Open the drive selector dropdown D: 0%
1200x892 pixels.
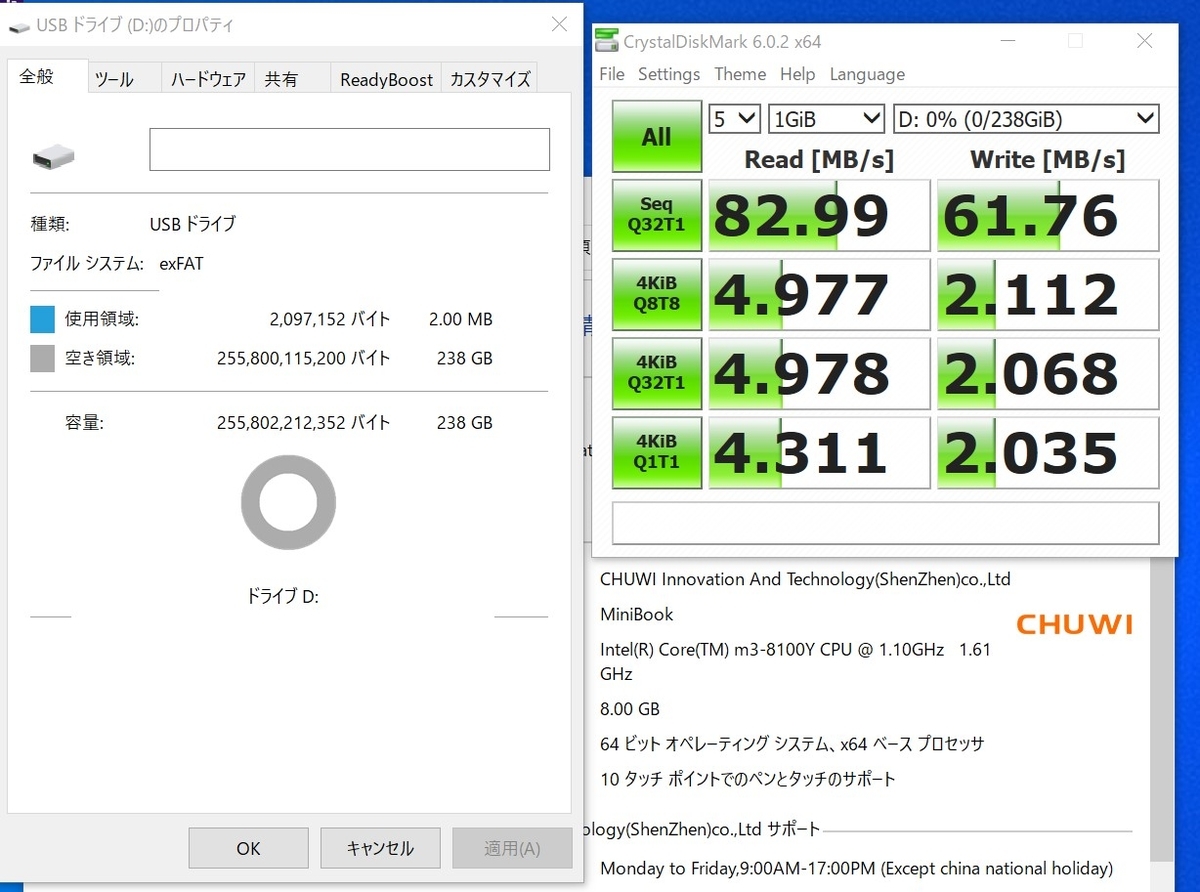pos(1026,119)
